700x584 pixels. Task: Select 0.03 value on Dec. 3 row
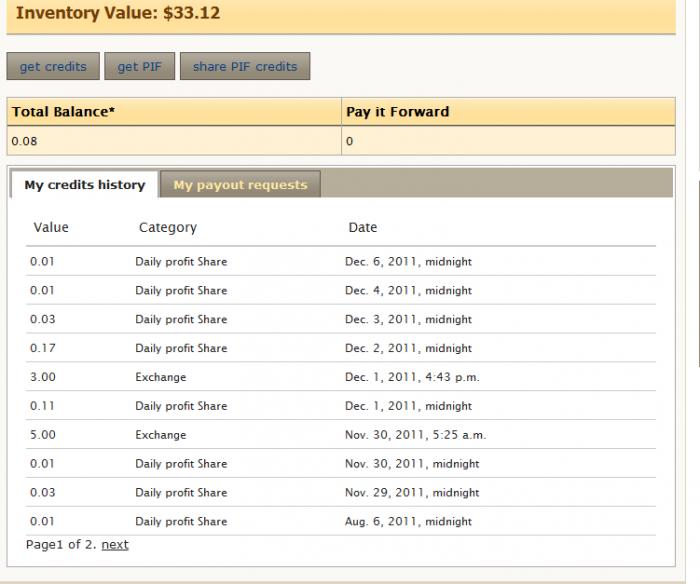tap(43, 319)
